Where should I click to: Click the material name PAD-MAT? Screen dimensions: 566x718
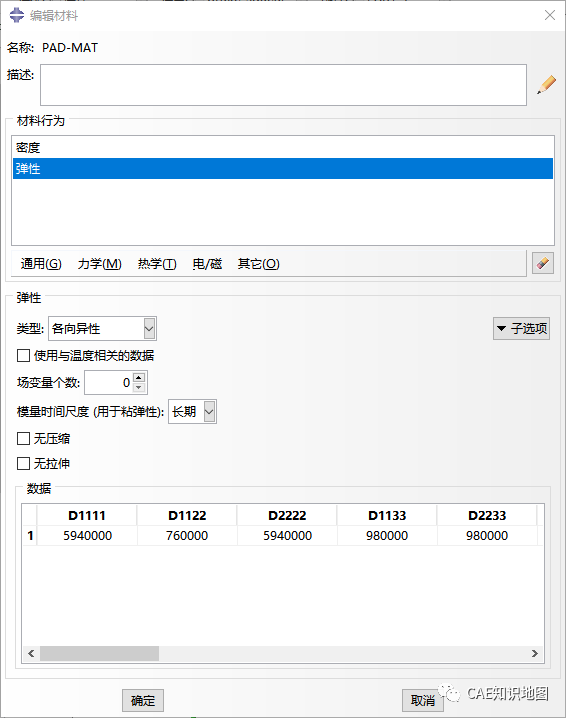tap(70, 48)
